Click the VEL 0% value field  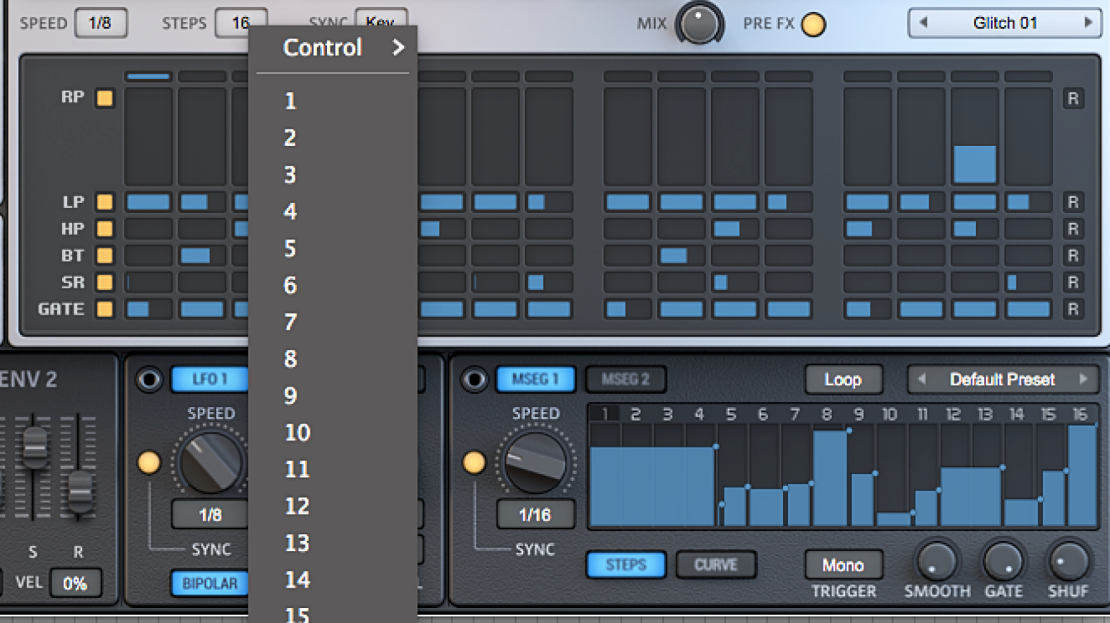(x=75, y=583)
